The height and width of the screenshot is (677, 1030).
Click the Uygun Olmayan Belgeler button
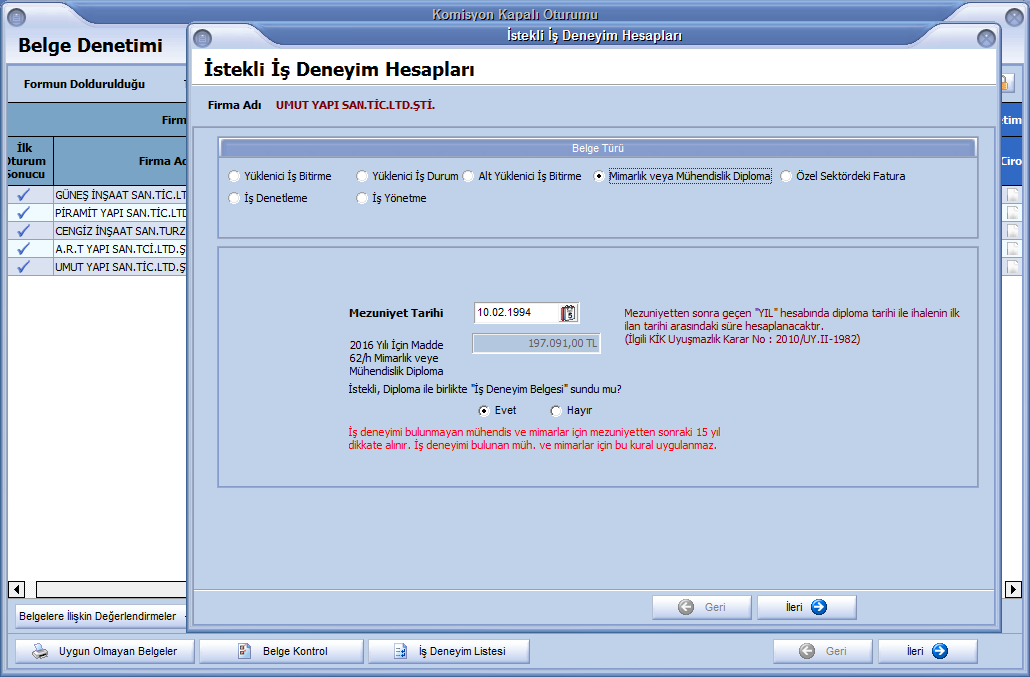pos(105,651)
